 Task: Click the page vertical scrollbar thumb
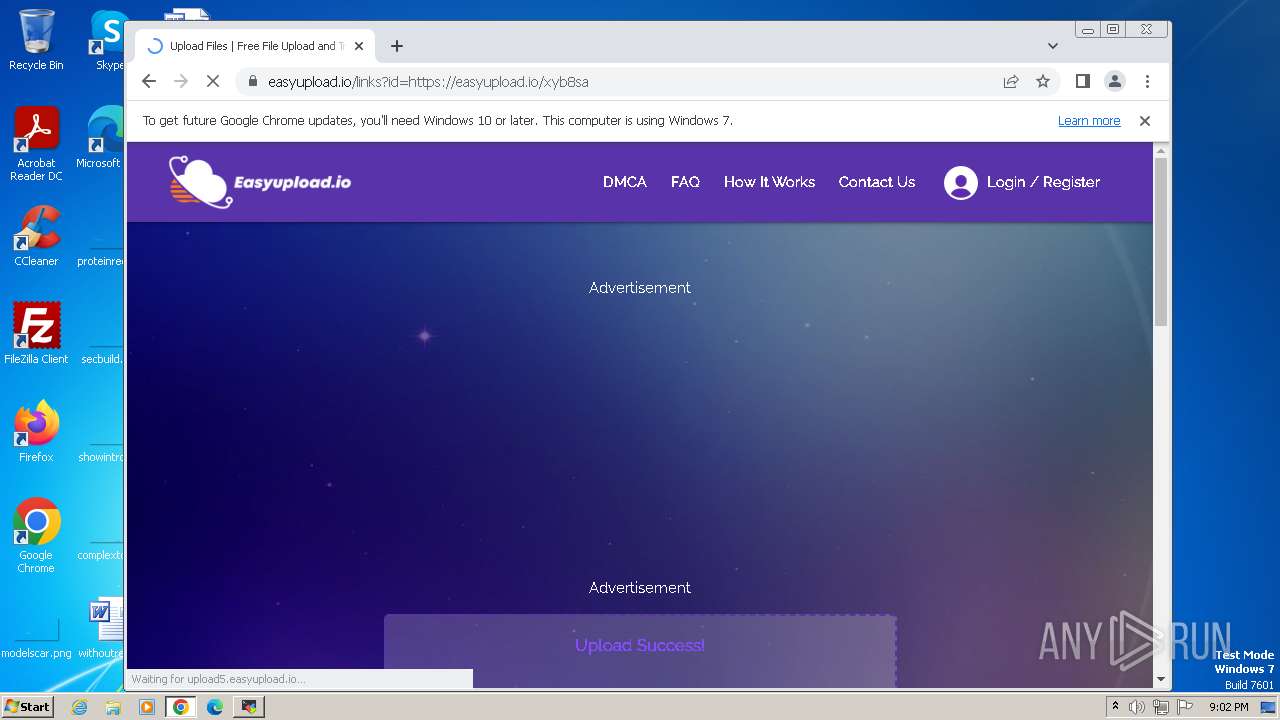[x=1161, y=240]
